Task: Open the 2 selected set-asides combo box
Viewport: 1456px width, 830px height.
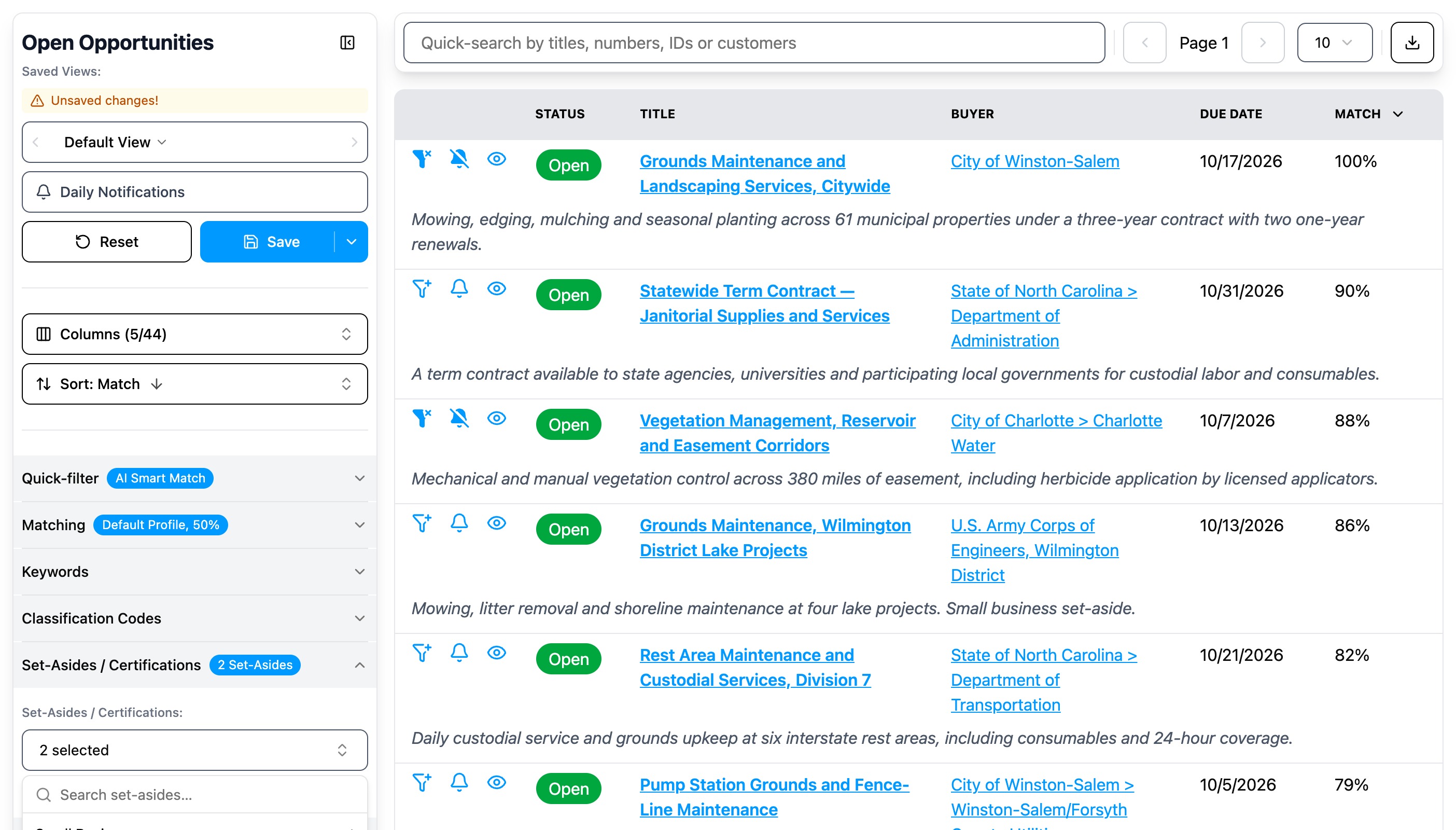Action: 195,750
